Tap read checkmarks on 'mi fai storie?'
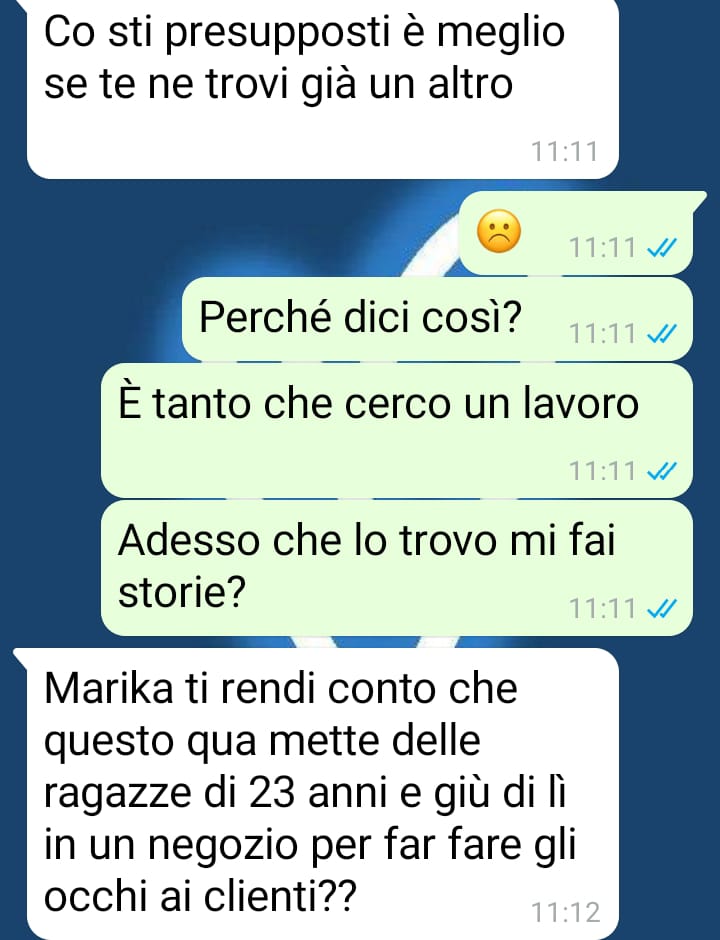The image size is (720, 940). coord(662,608)
